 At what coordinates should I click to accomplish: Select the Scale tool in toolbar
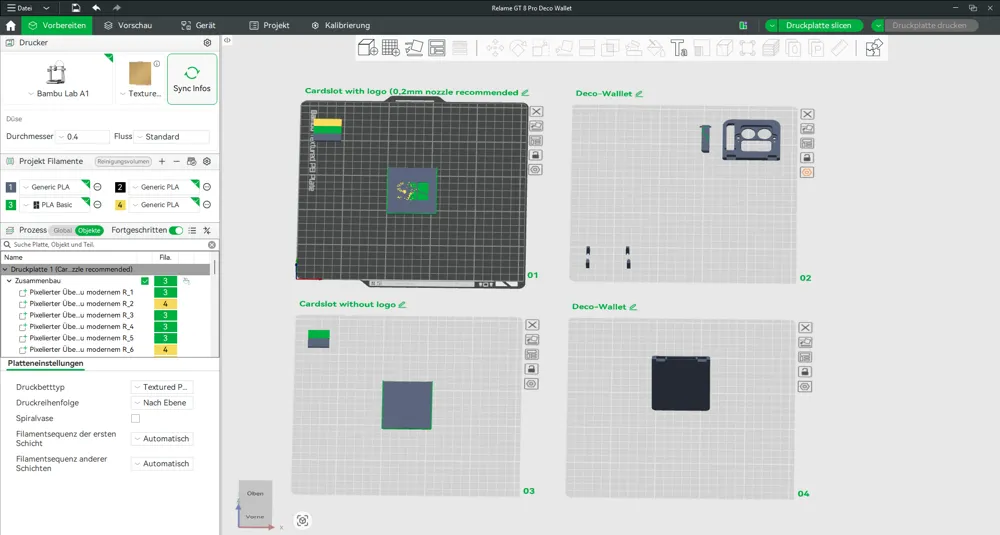pos(541,48)
